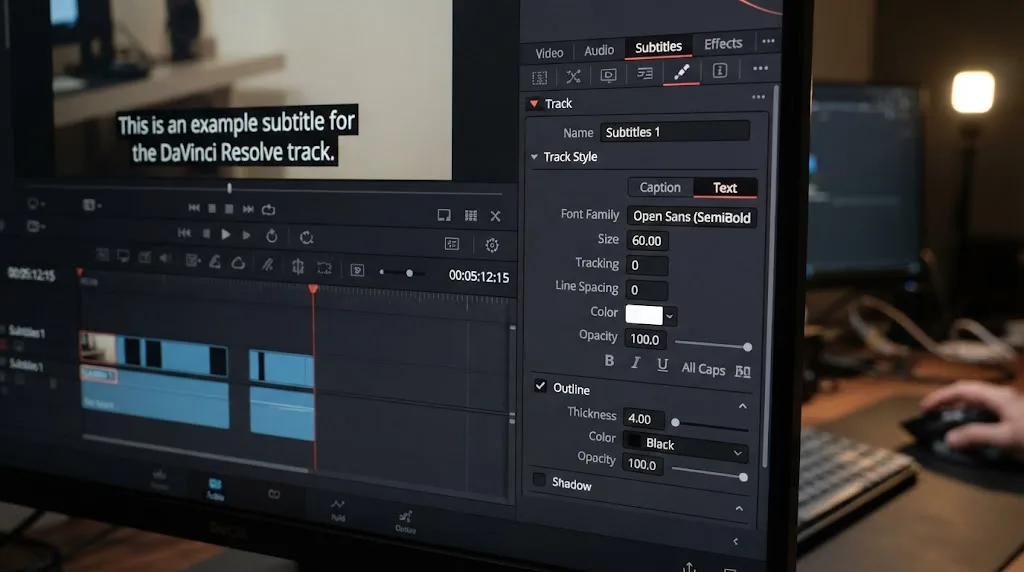Enable the Shadow checkbox

539,480
